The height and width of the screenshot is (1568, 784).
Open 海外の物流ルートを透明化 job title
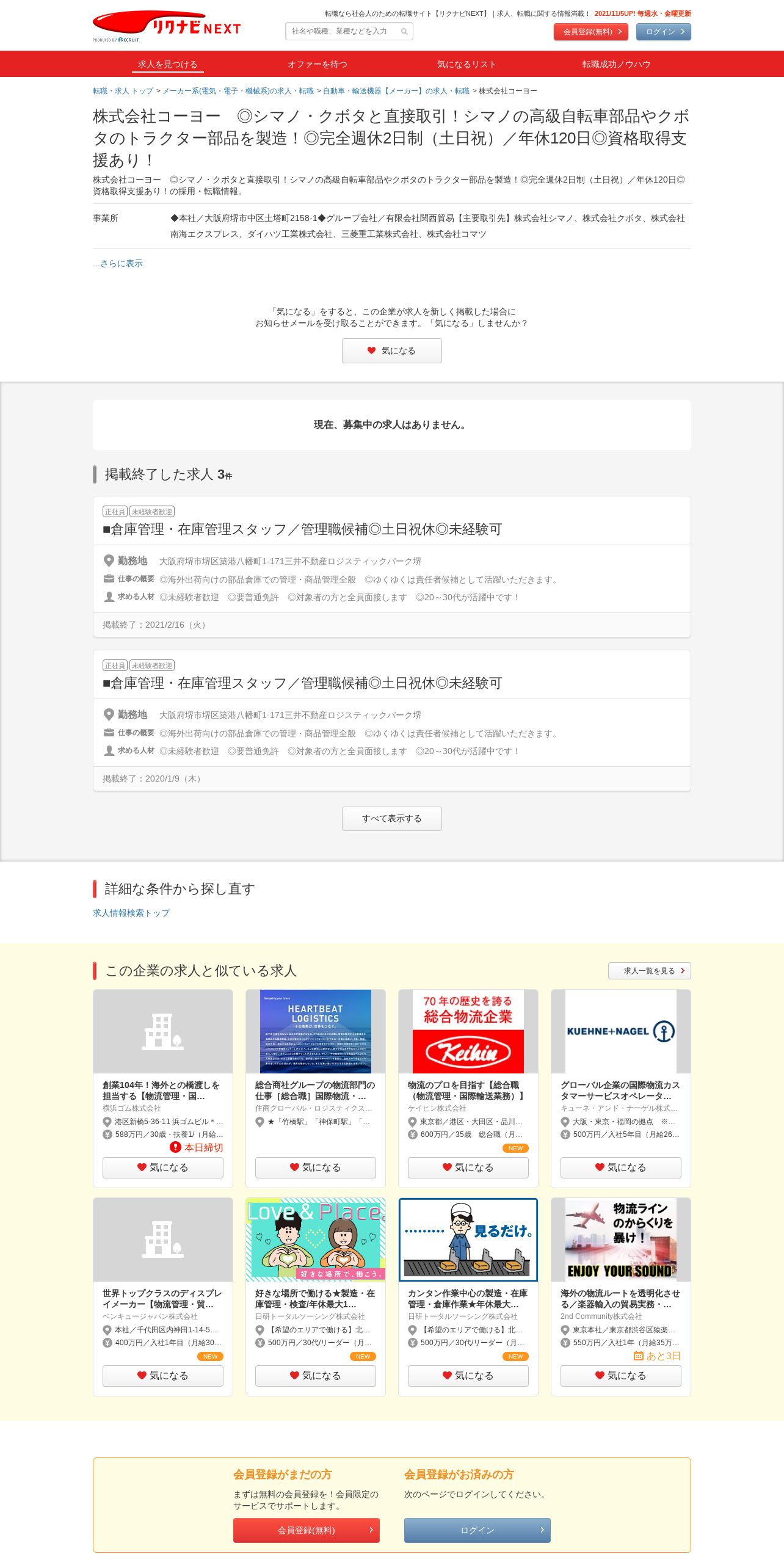coord(620,1299)
